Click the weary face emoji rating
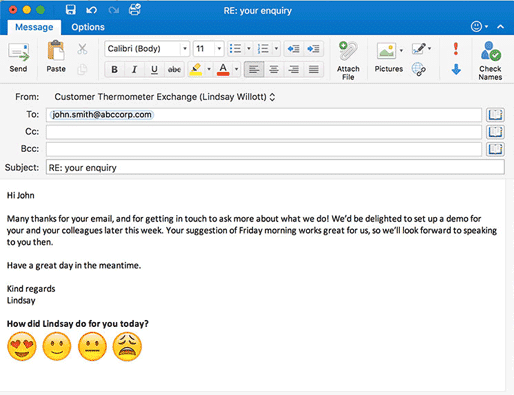514x395 pixels. pyautogui.click(x=127, y=346)
